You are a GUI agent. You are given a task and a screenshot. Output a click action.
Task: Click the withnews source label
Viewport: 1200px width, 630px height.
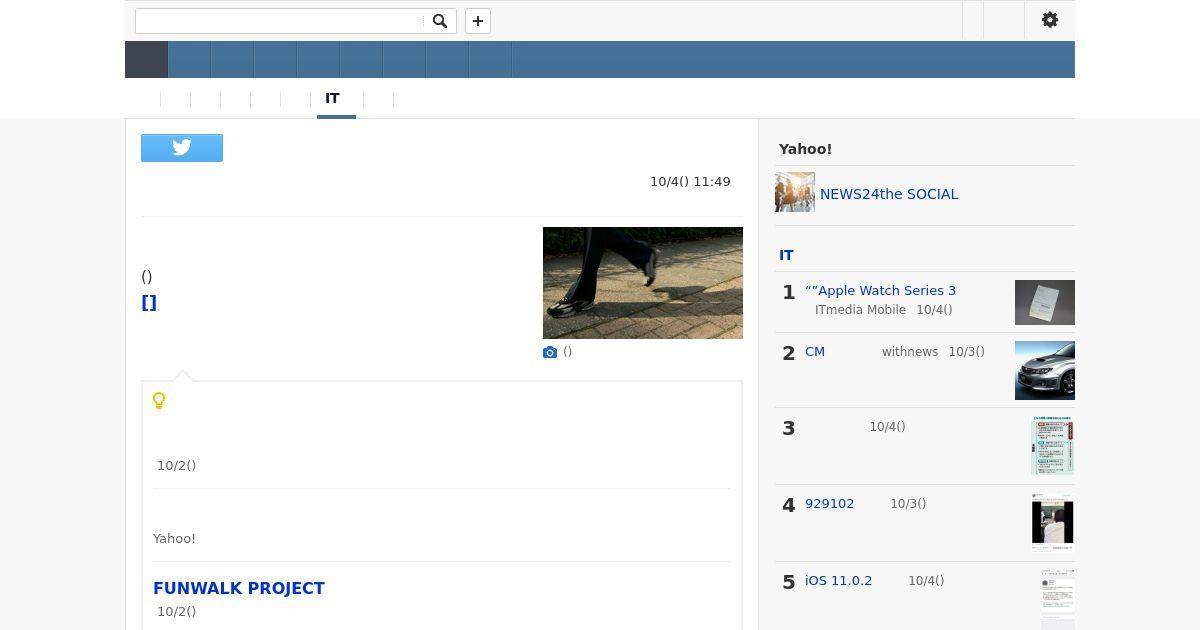[910, 352]
